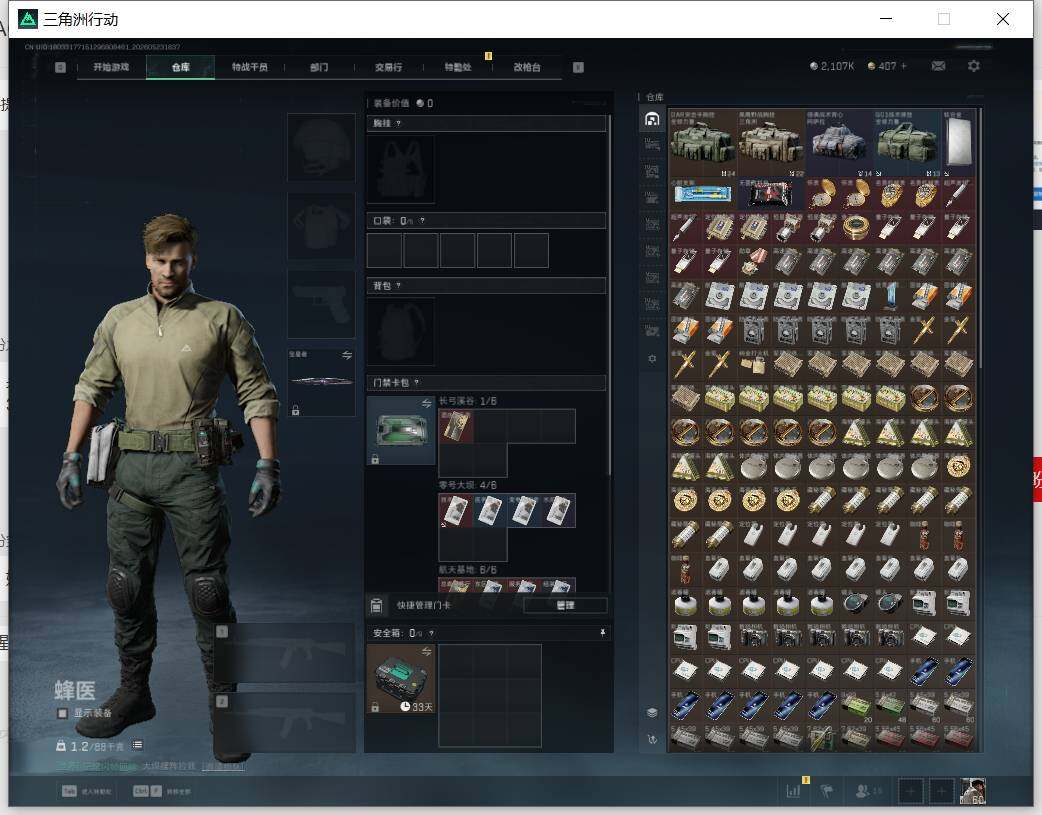Open the 特勤处 tab
The image size is (1042, 815).
pos(458,67)
